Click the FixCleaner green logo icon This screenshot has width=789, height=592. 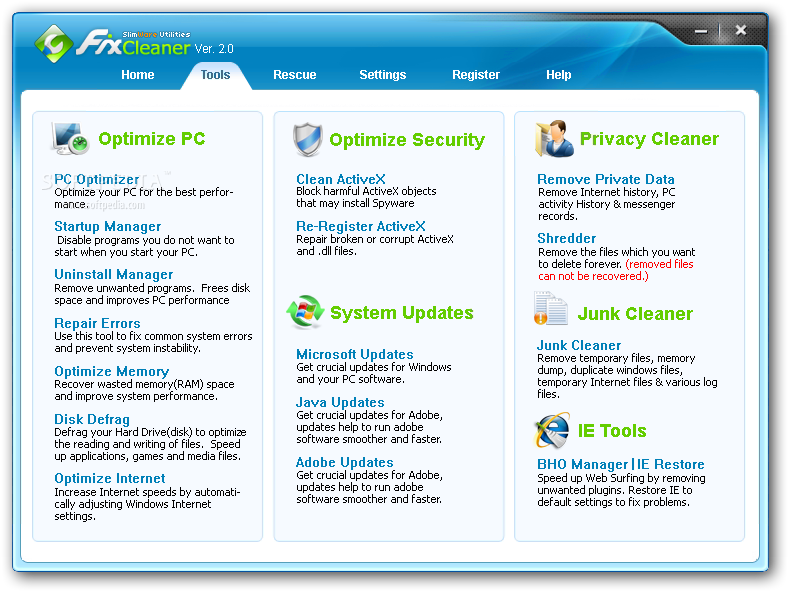coord(54,44)
